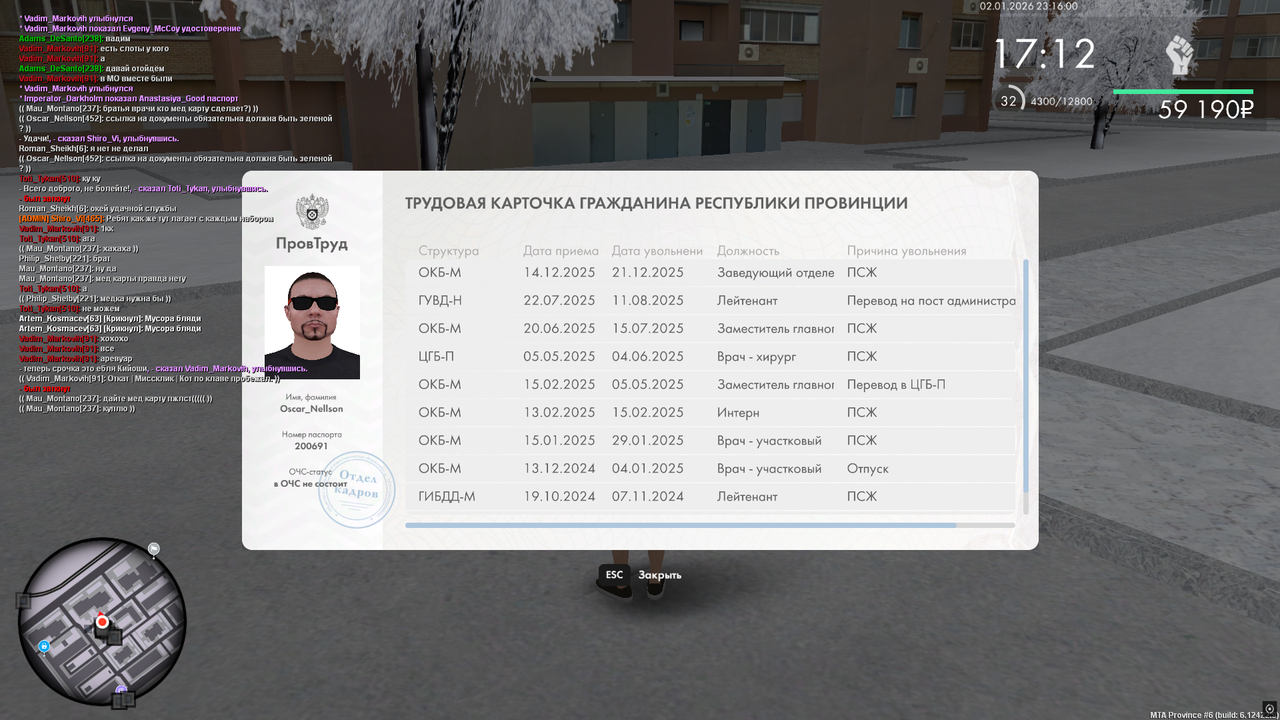Click the Перевод на пост администратора reason
The image size is (1280, 720).
(x=931, y=300)
